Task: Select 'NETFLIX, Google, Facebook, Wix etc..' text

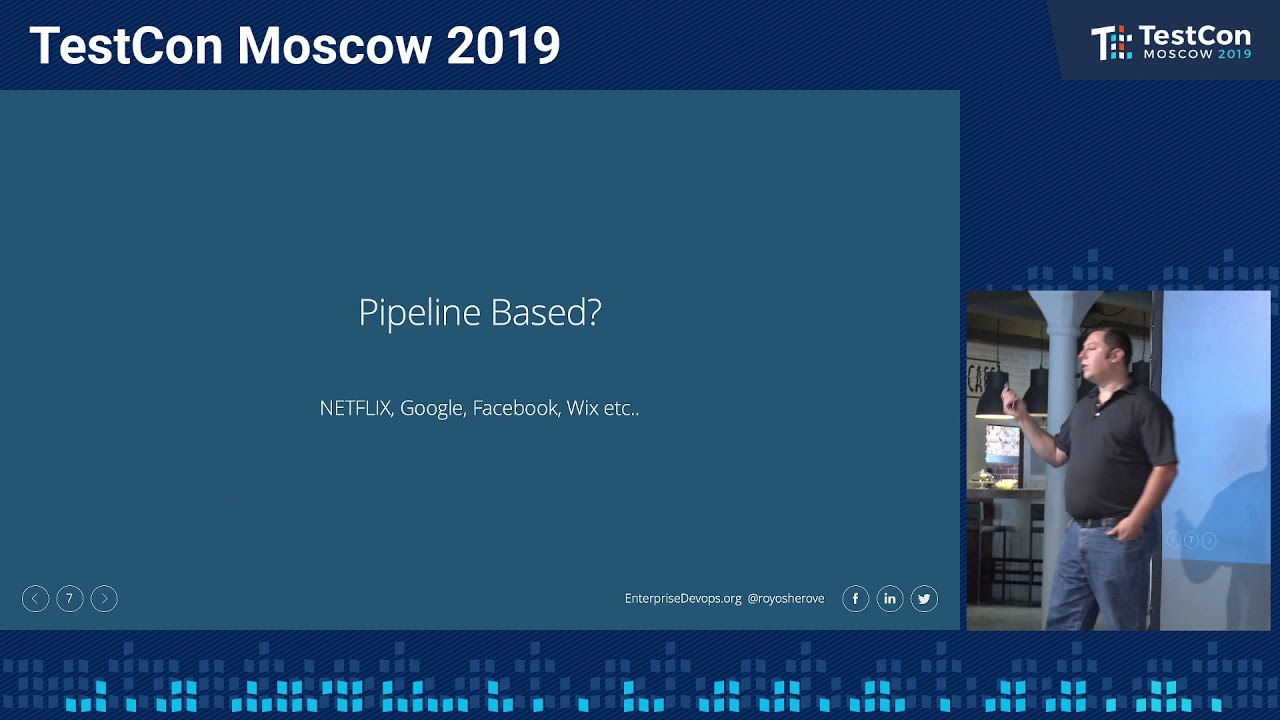Action: (x=479, y=408)
